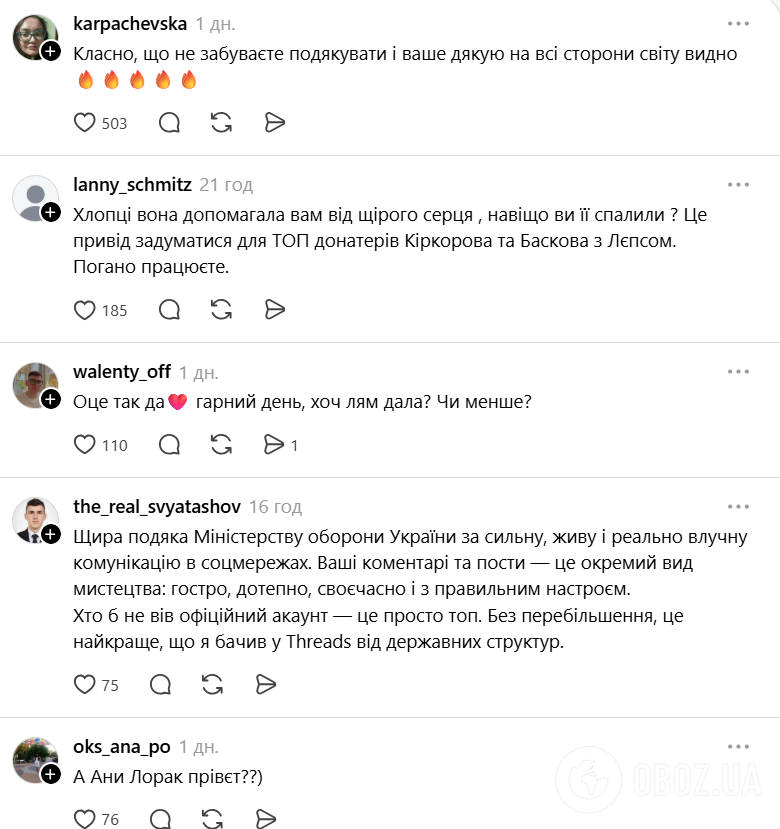Open the more options menu on karpachevska's comment
Image resolution: width=780 pixels, height=829 pixels.
[x=739, y=22]
